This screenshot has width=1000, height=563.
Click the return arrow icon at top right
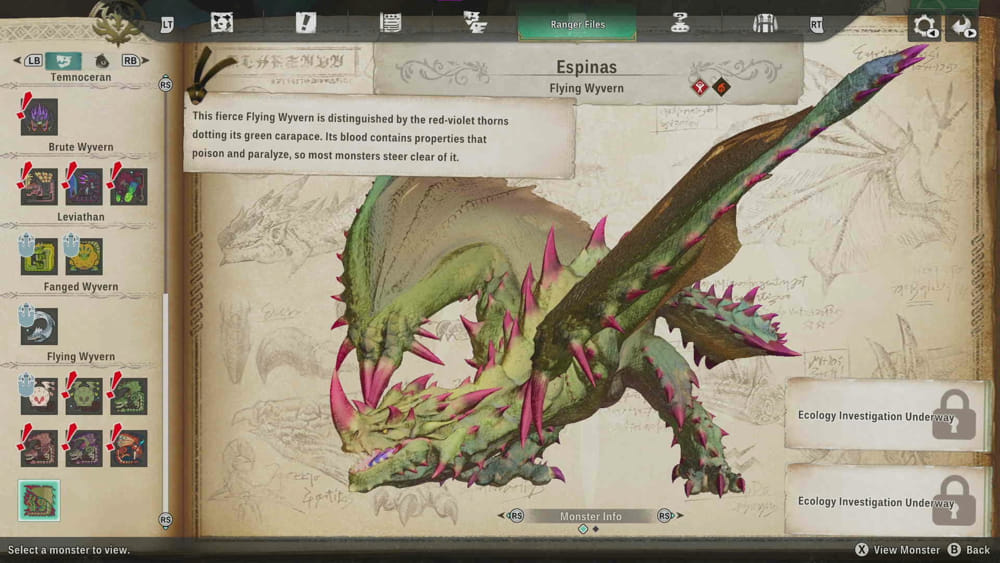click(x=962, y=27)
